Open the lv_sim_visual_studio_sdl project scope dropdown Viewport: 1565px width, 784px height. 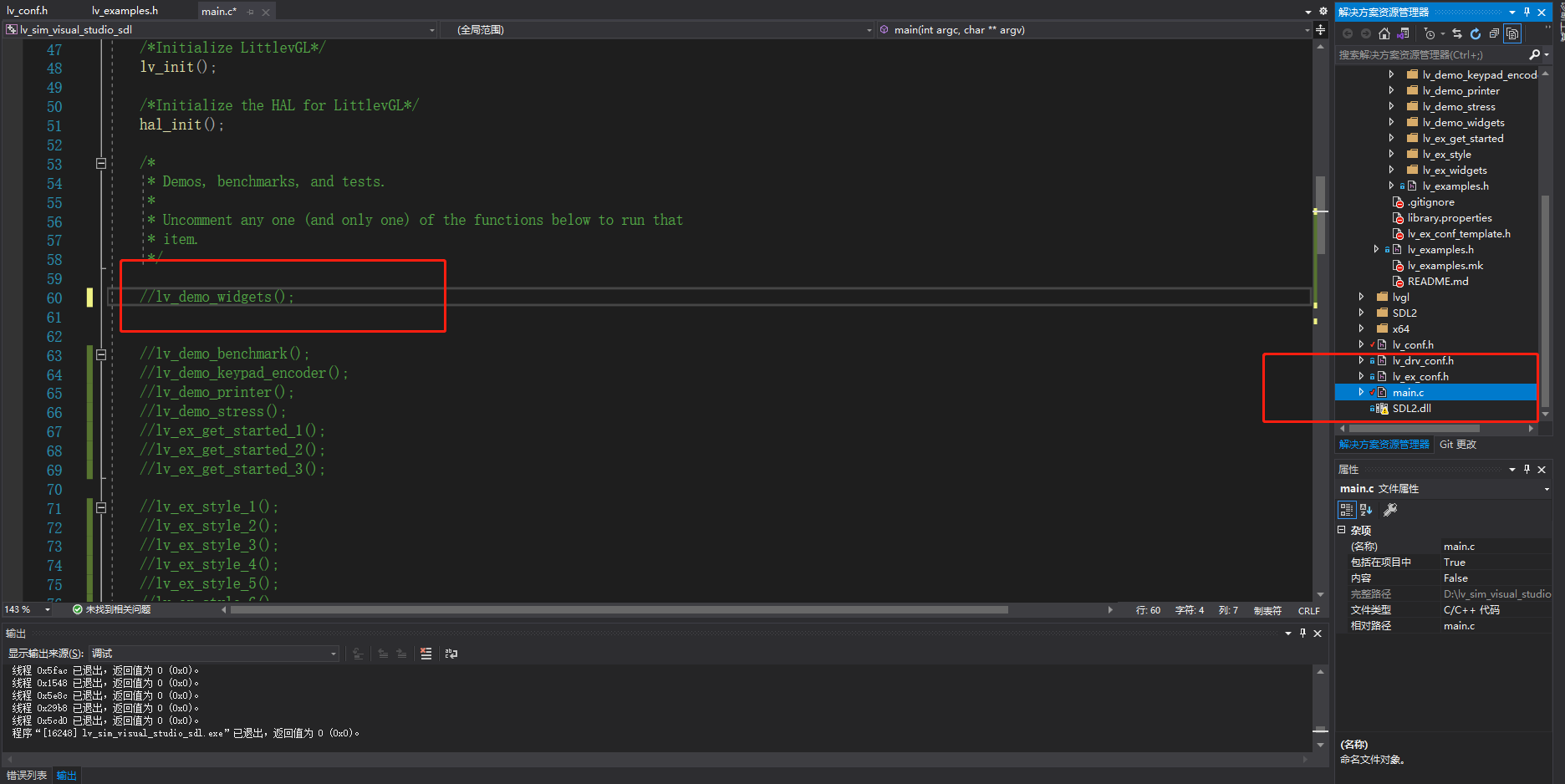point(221,30)
